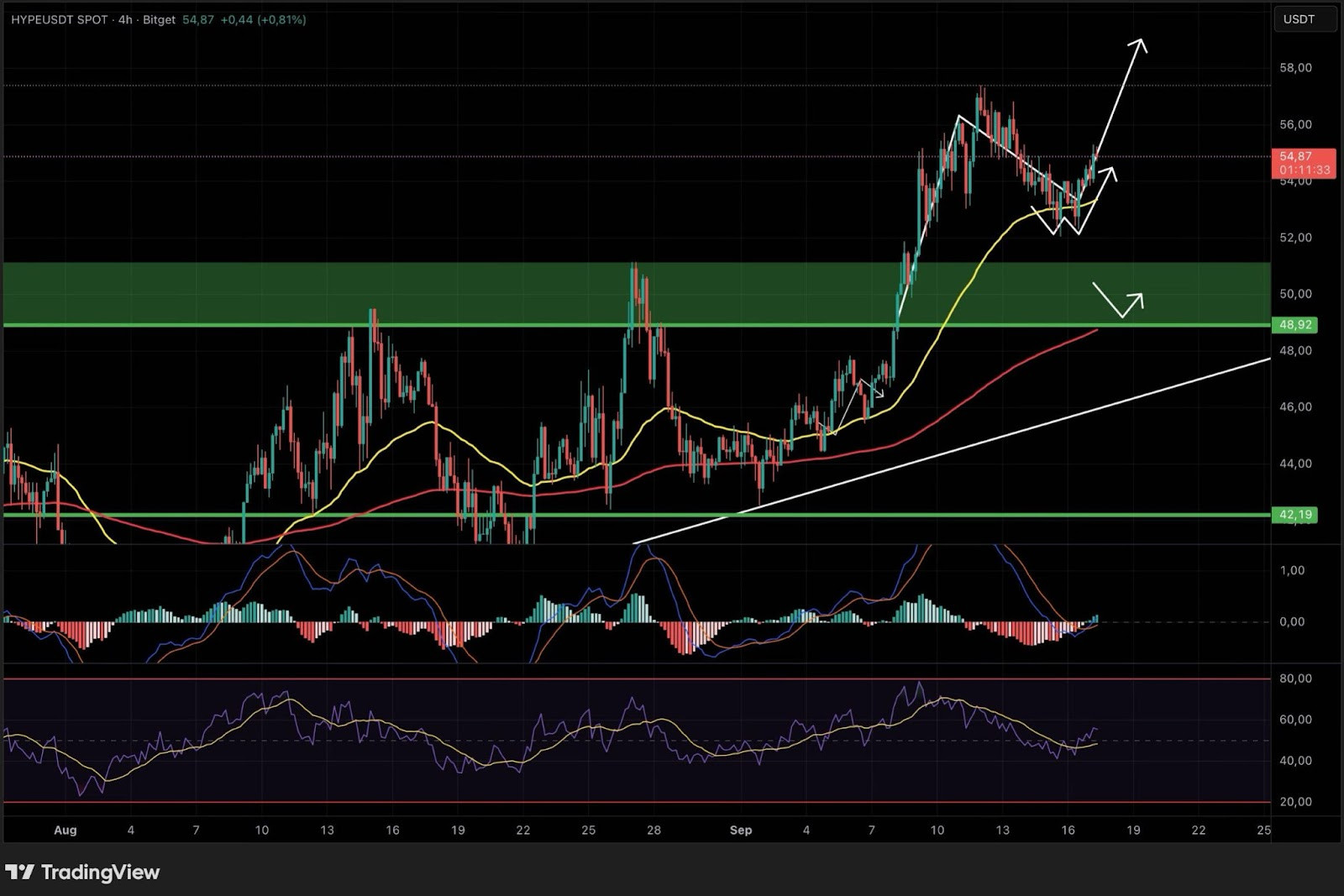Screen dimensions: 1344x896
Task: Click the Sep label on the time axis
Action: point(741,830)
